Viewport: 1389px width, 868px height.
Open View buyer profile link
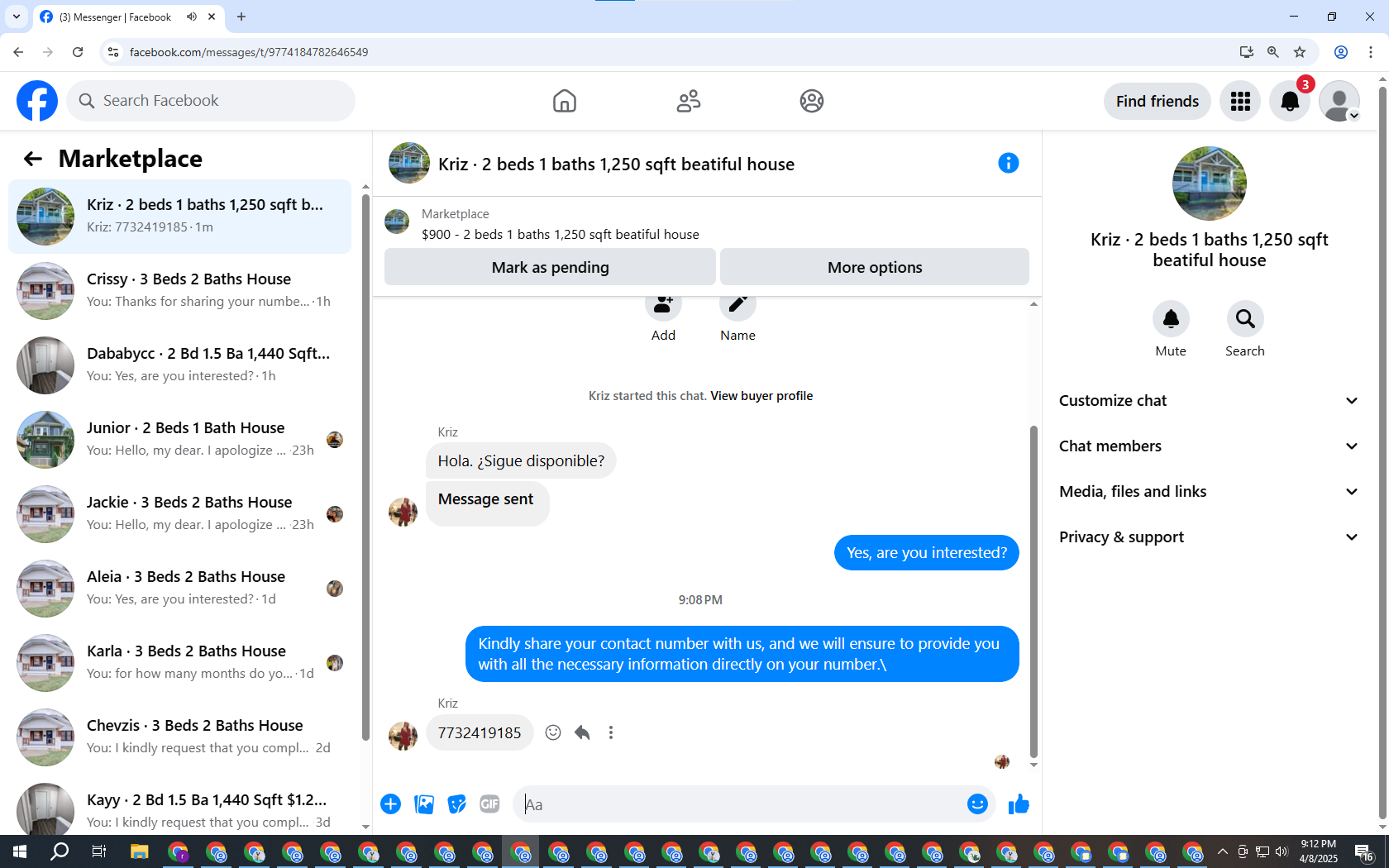coord(761,396)
